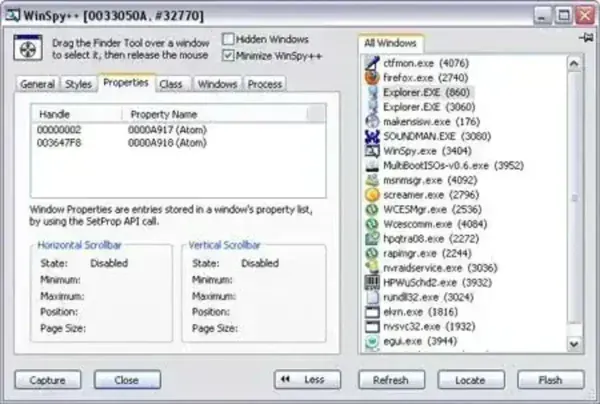Click the screamer.exe icon
This screenshot has height=404, width=600.
372,195
